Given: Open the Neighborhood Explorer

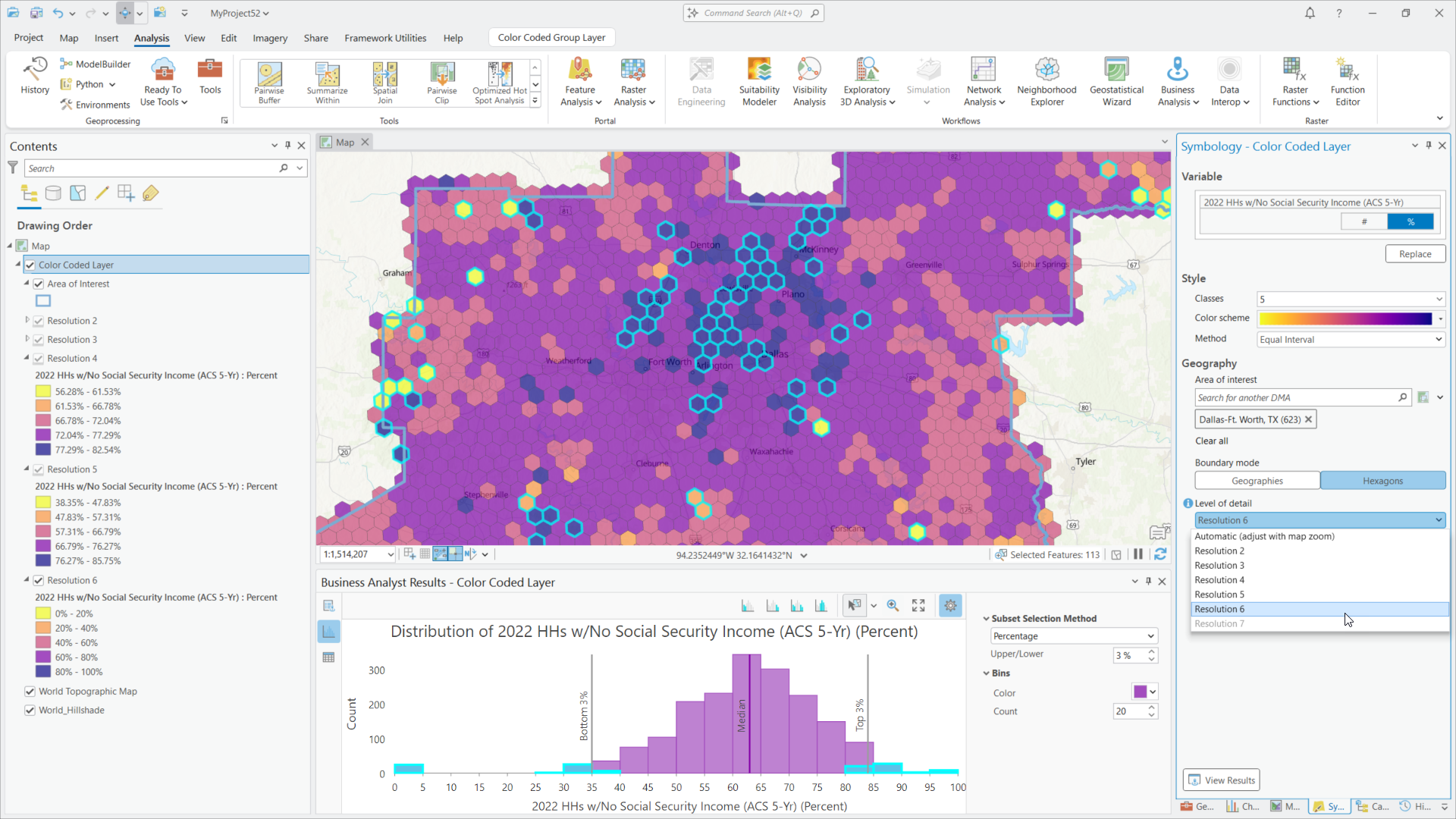Looking at the screenshot, I should pos(1046,83).
